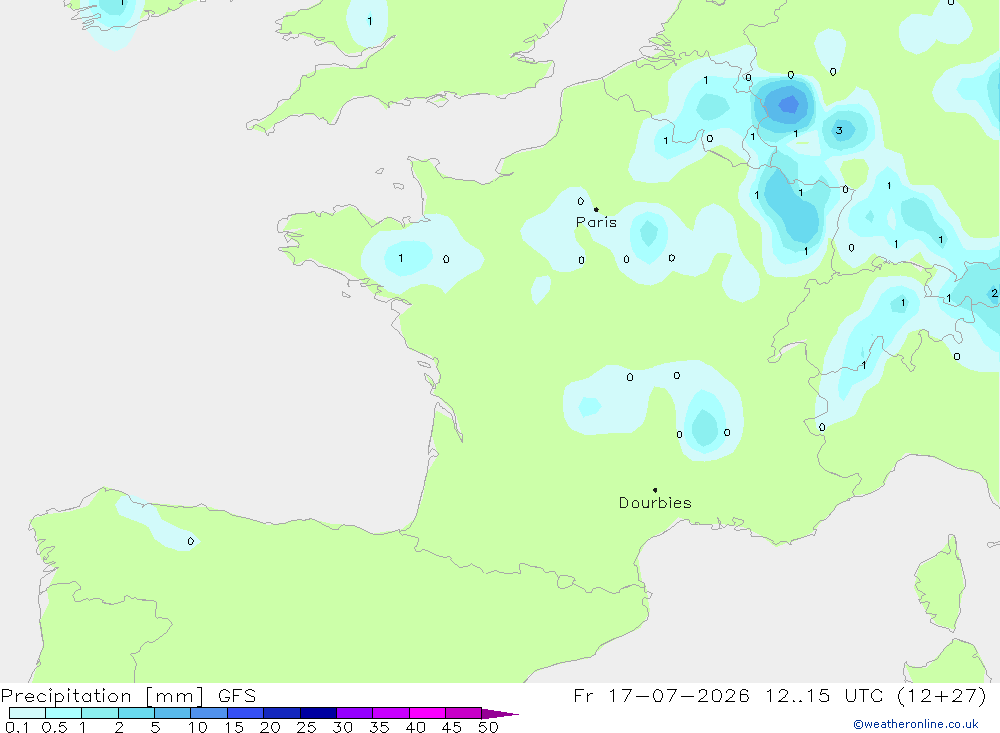The width and height of the screenshot is (1000, 733).
Task: Click the '1' value over Wales
Action: 369,21
